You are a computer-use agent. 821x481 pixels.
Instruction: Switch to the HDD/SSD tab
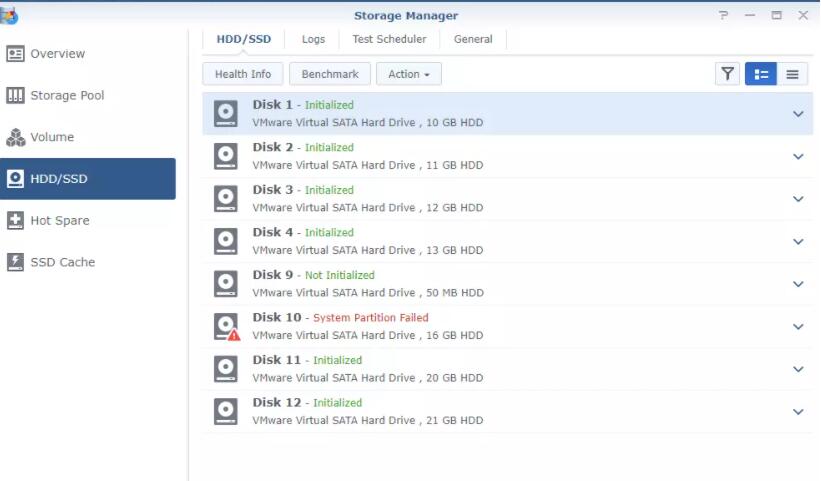[243, 39]
